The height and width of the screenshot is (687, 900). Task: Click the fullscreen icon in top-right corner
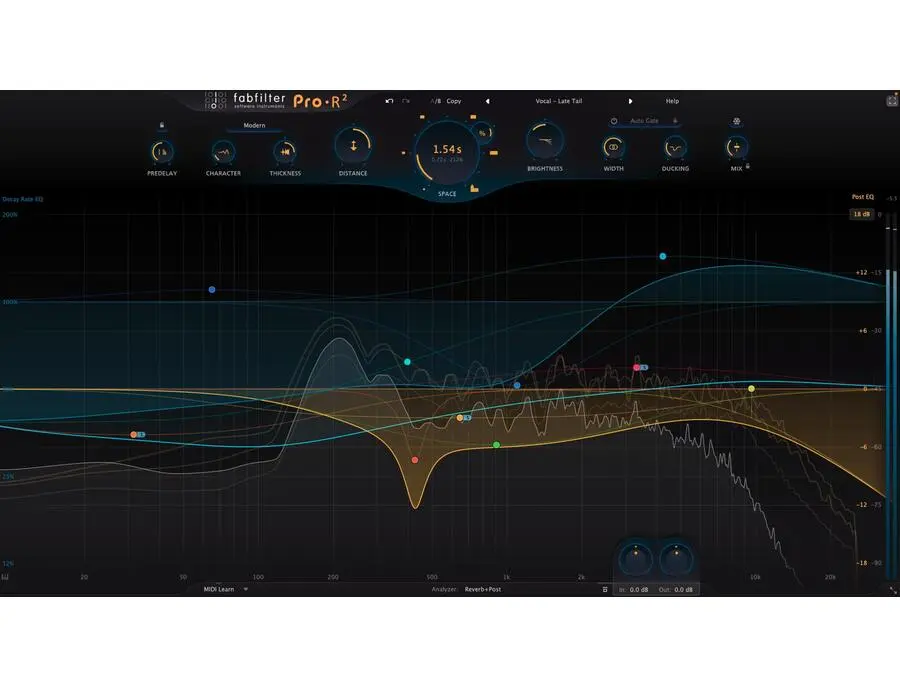(x=891, y=99)
